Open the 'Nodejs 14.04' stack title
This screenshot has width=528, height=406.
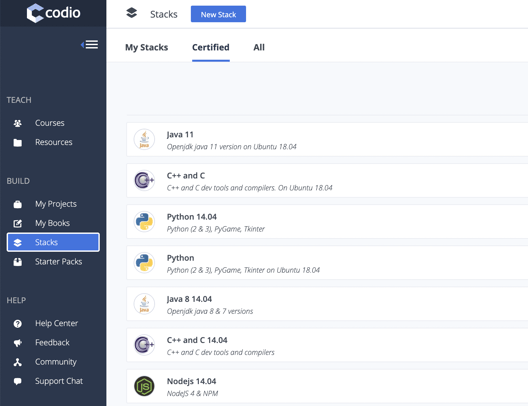click(191, 381)
